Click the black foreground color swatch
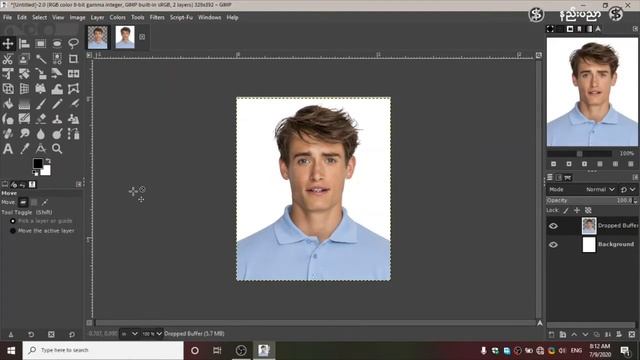This screenshot has height=360, width=640. tap(38, 164)
